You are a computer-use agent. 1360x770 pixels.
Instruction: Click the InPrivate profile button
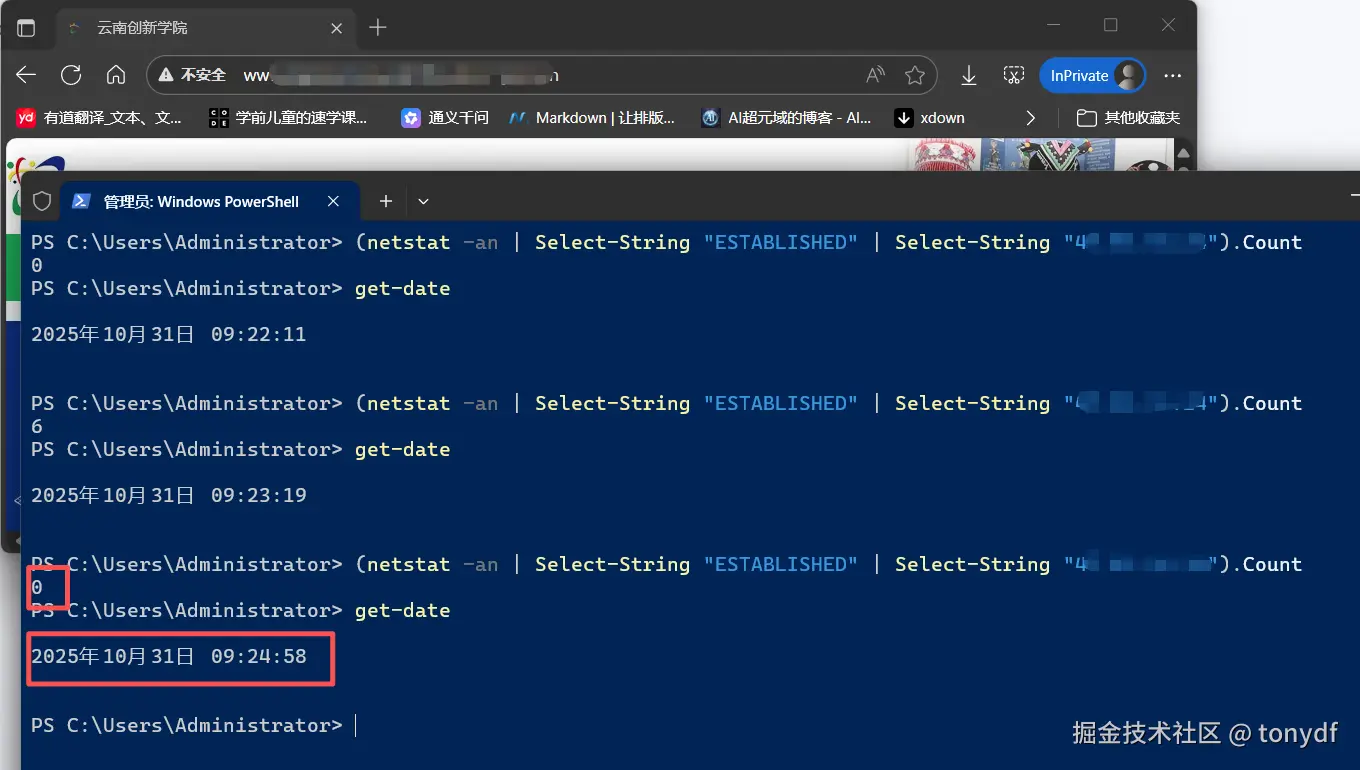click(x=1092, y=75)
